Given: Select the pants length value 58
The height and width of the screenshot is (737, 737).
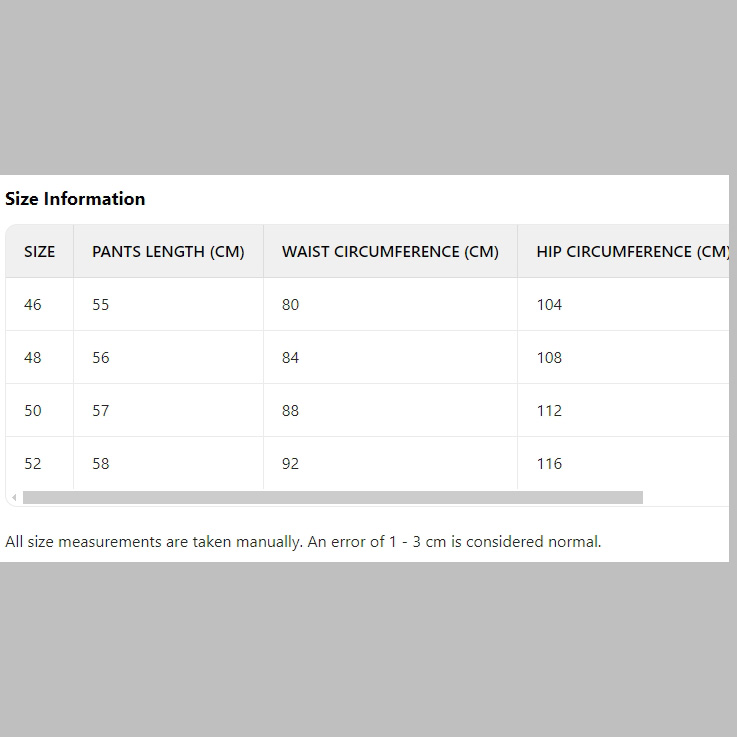Looking at the screenshot, I should click(x=101, y=464).
